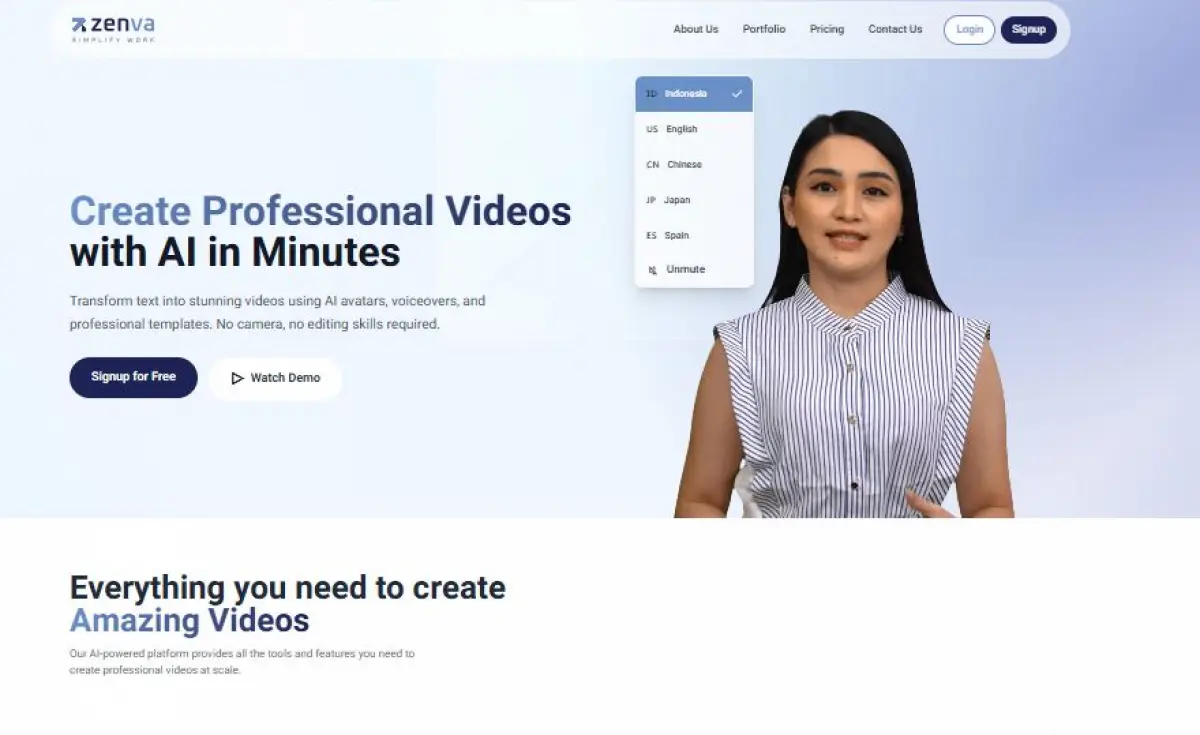Click the AI avatar woman video
Image resolution: width=1200 pixels, height=735 pixels.
point(850,350)
